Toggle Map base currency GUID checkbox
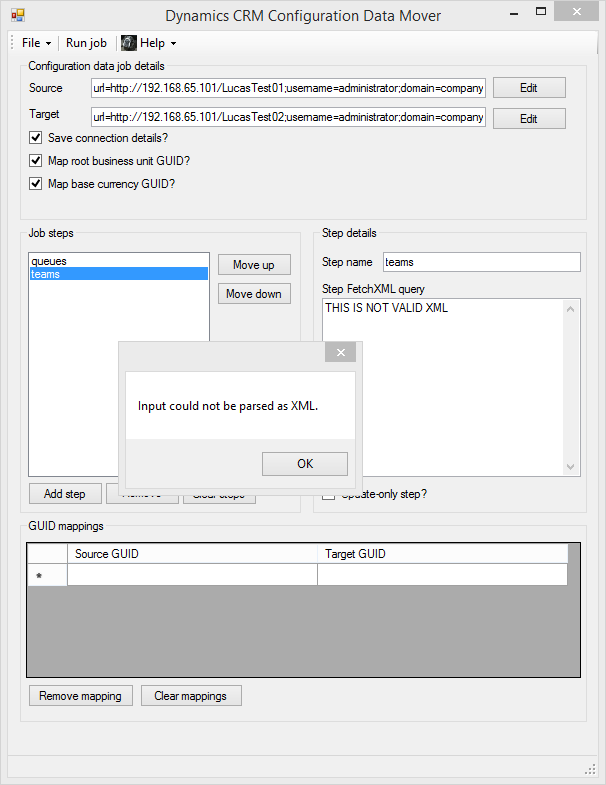606x785 pixels. tap(36, 184)
